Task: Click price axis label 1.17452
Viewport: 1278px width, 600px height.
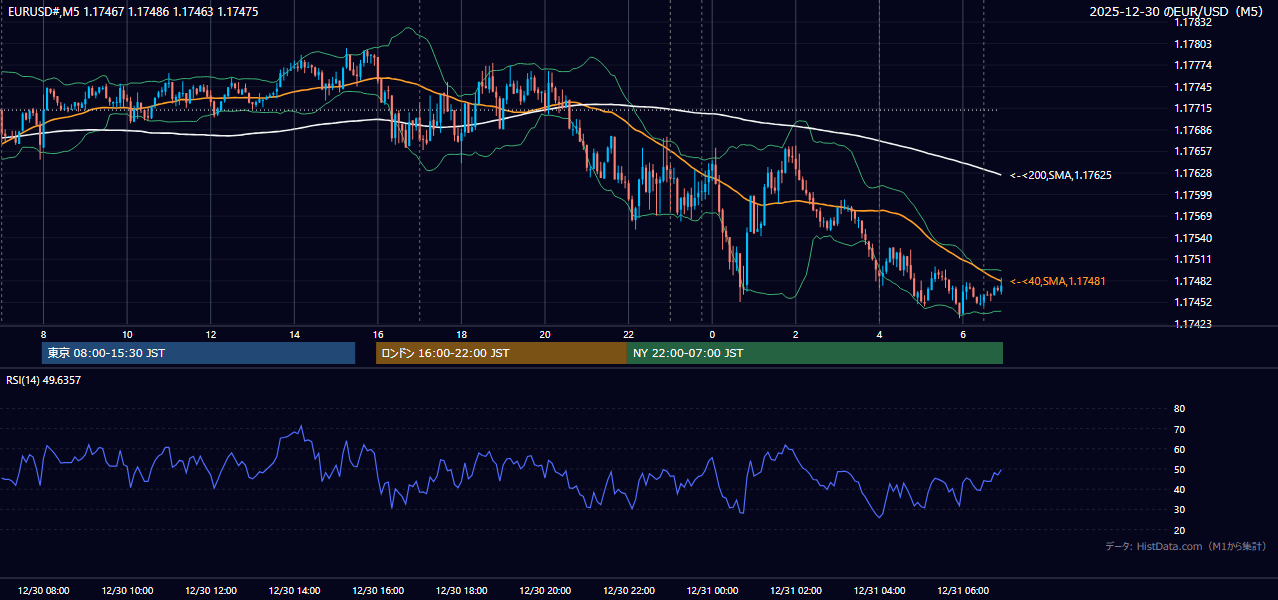Action: [x=1194, y=302]
